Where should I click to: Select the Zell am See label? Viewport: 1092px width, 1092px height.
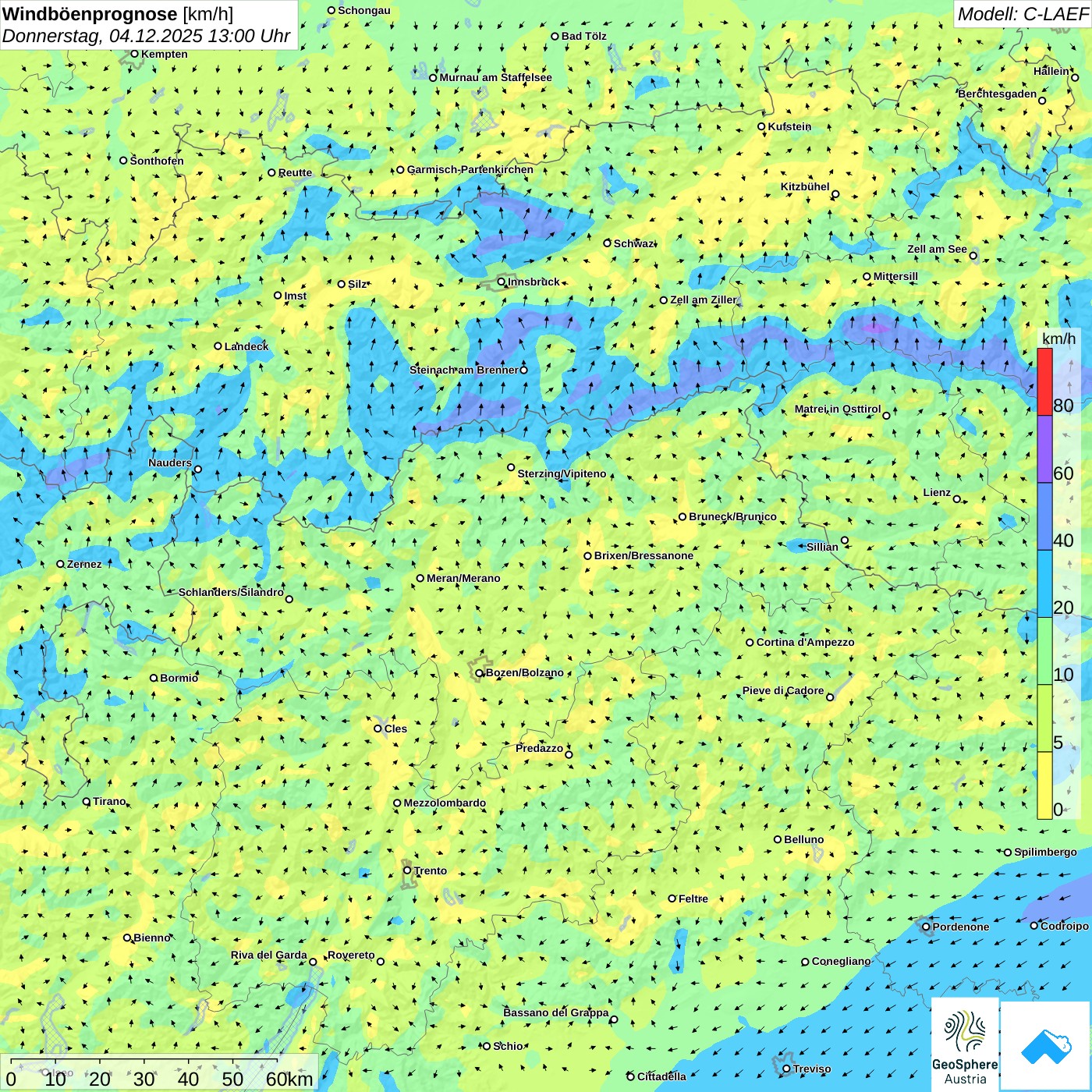click(x=937, y=249)
